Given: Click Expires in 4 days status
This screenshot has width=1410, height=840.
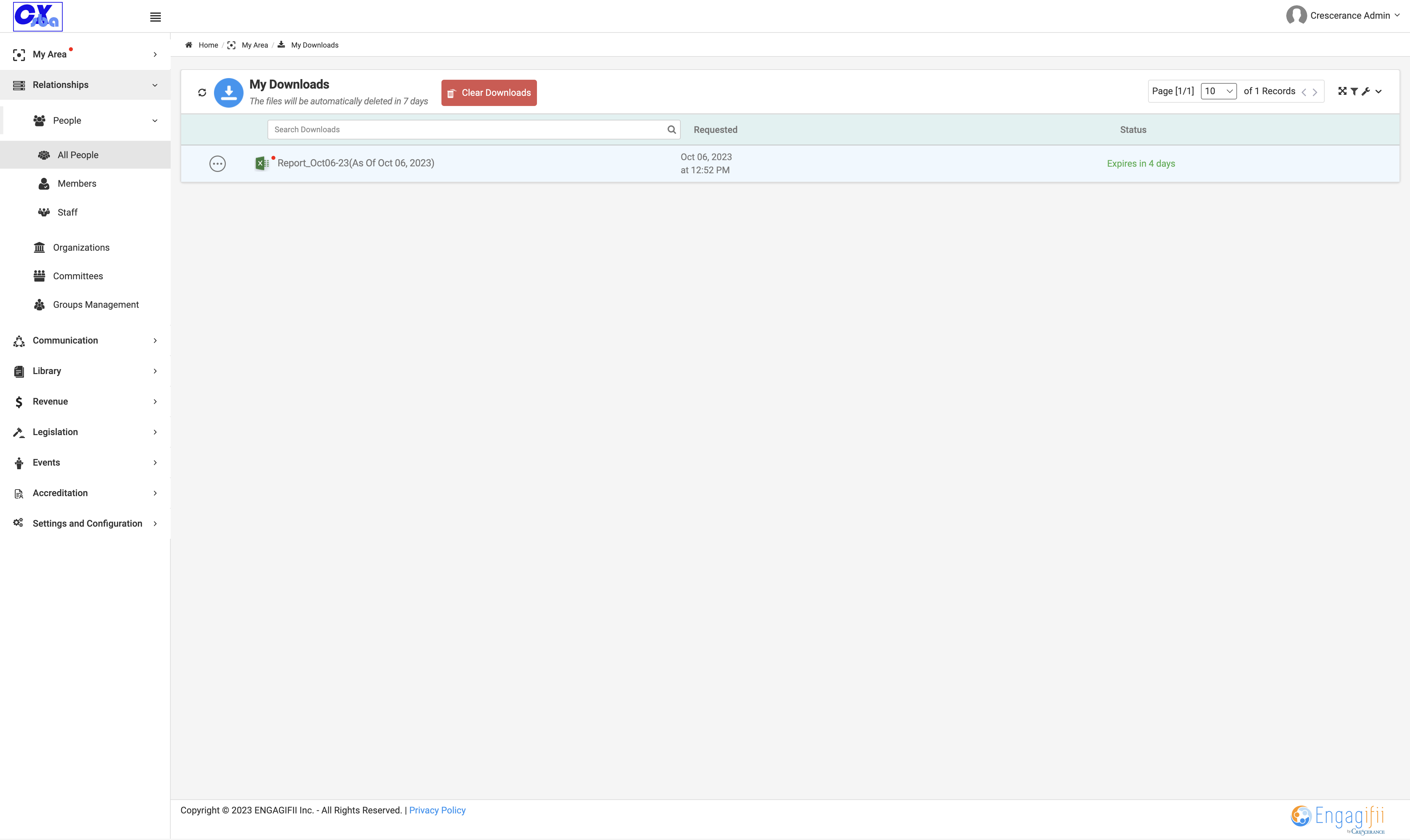Looking at the screenshot, I should [x=1141, y=164].
